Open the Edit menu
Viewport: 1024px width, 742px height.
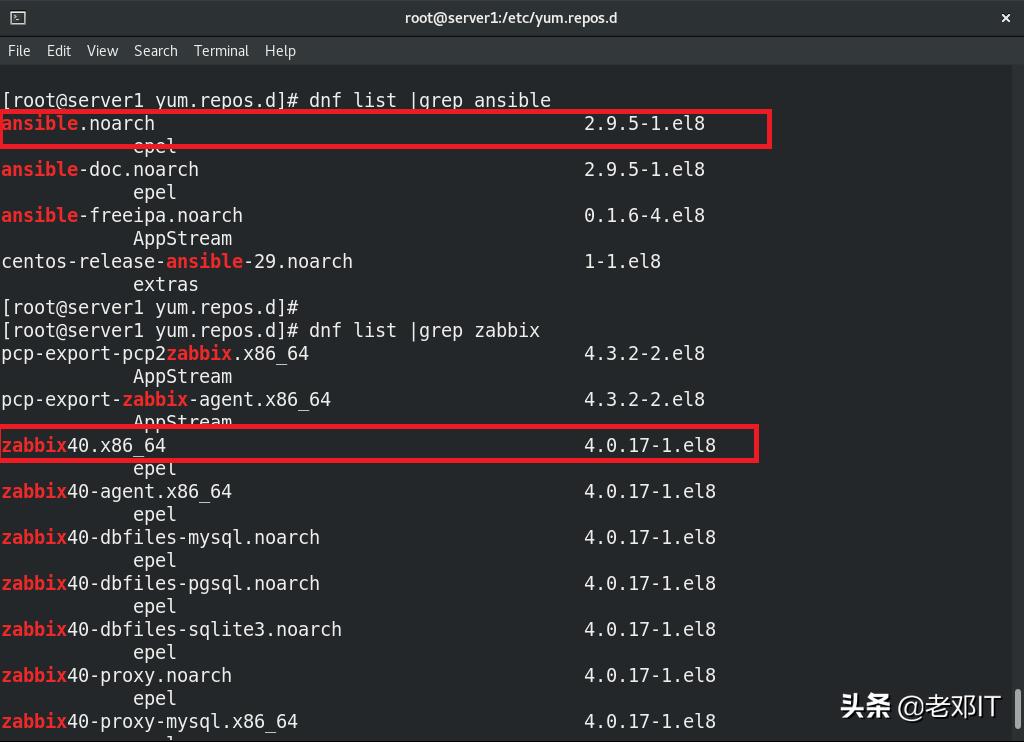click(x=58, y=50)
